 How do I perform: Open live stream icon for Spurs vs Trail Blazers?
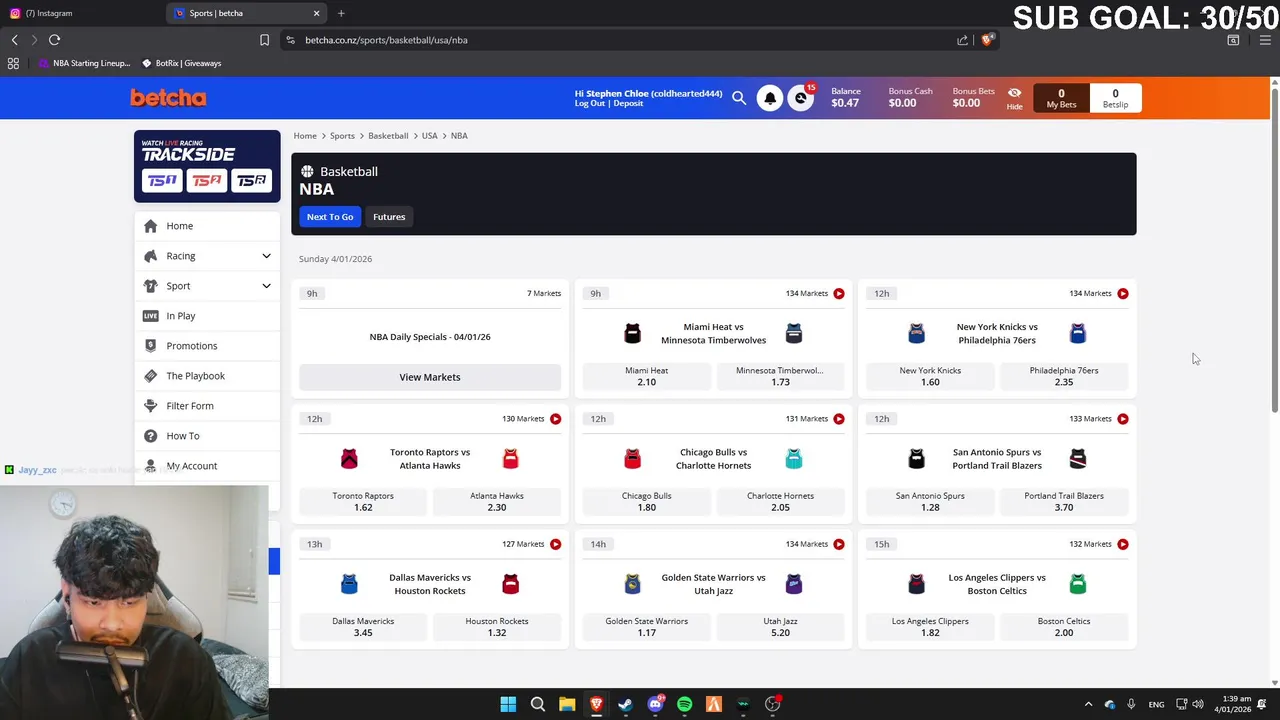1123,419
